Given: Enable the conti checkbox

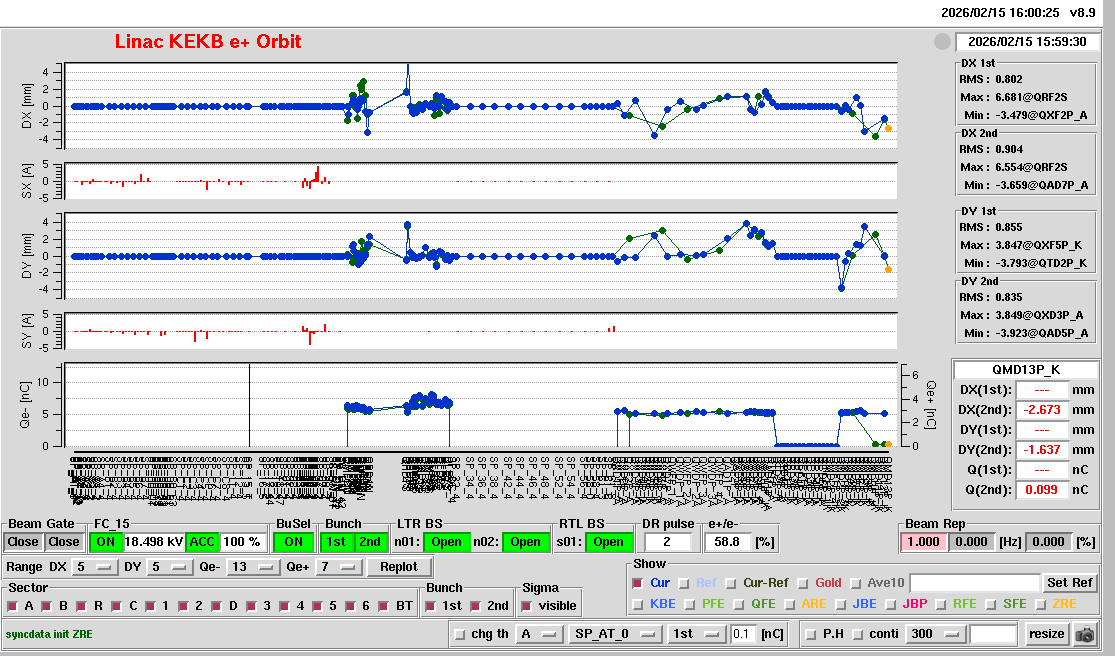Looking at the screenshot, I should coord(858,634).
